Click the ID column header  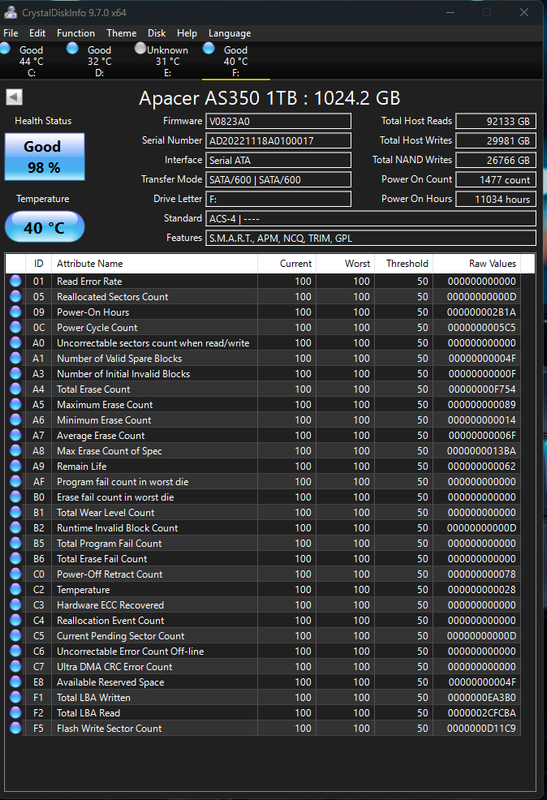(39, 263)
